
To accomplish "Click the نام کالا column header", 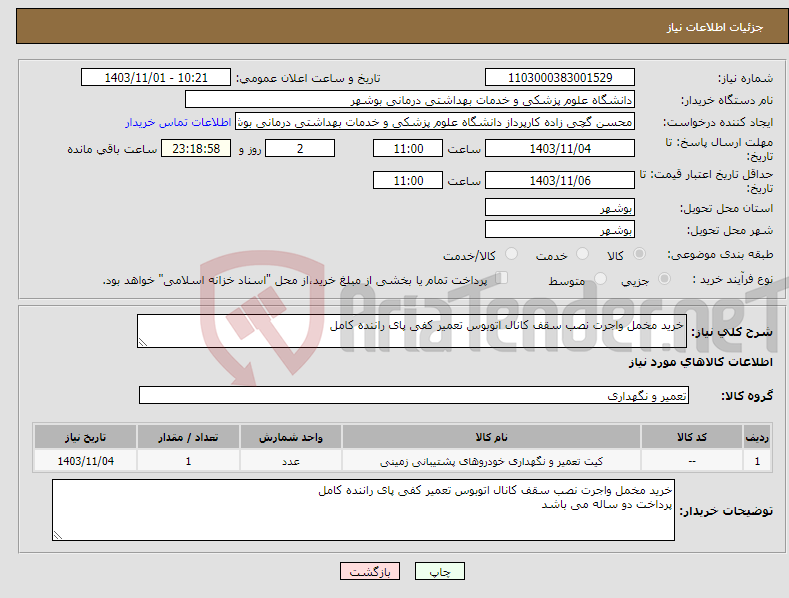I will [x=491, y=437].
